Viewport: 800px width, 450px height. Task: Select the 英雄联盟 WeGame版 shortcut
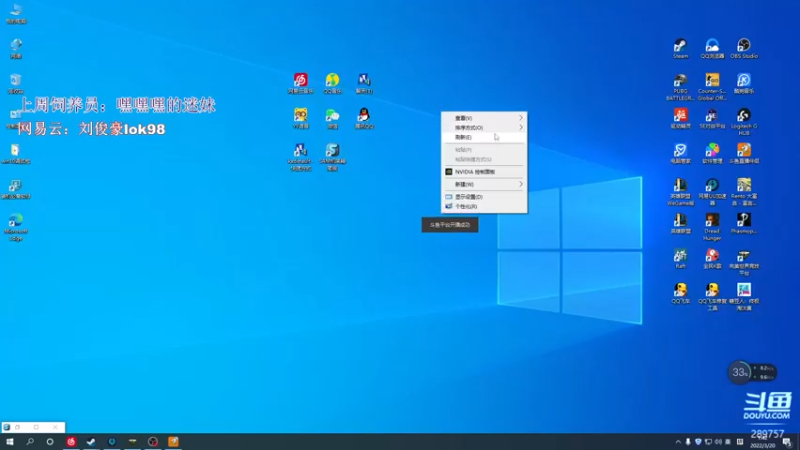click(680, 192)
